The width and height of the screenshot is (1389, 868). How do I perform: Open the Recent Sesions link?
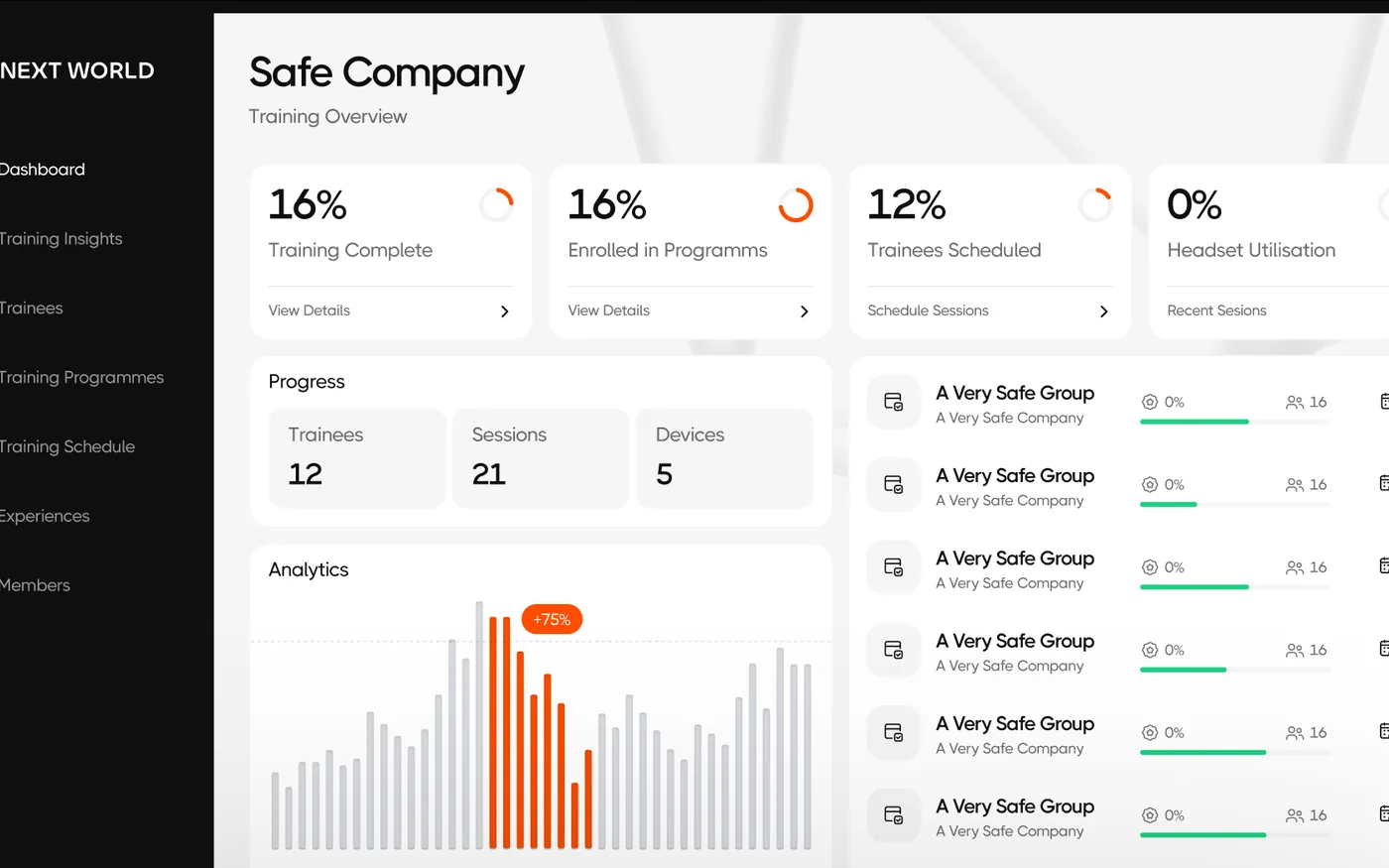(1217, 310)
